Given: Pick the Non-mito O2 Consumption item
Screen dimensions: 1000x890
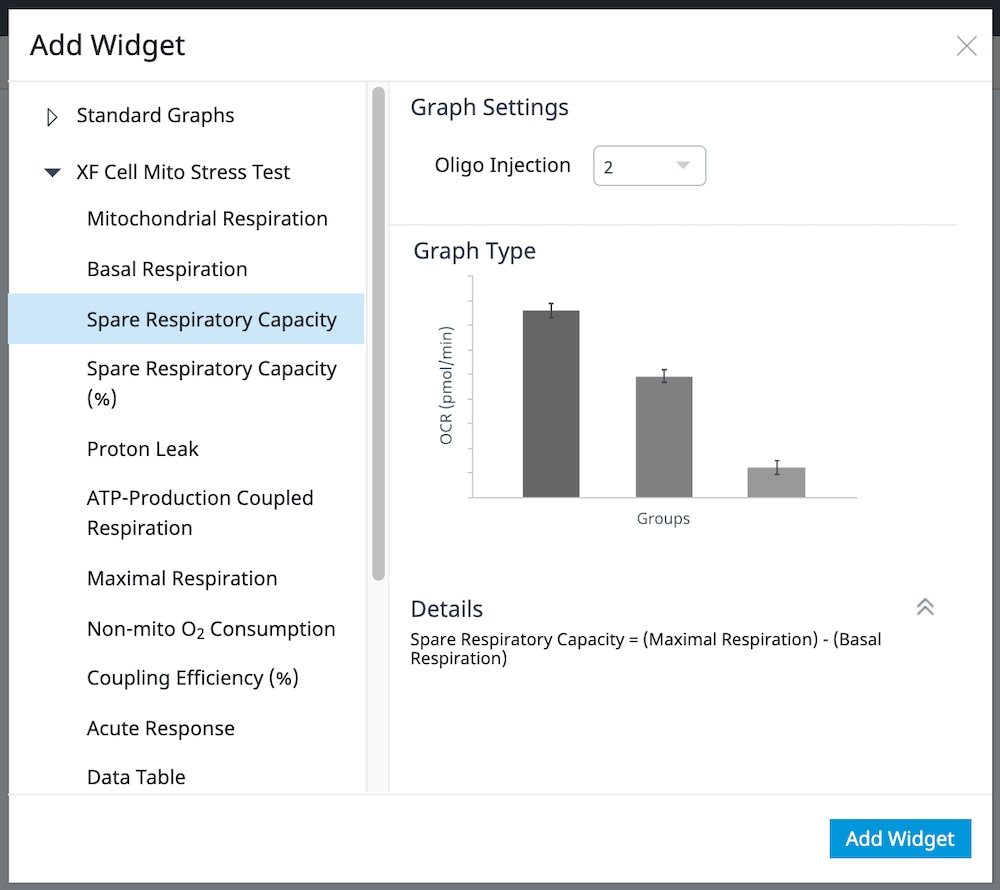Looking at the screenshot, I should coord(211,629).
